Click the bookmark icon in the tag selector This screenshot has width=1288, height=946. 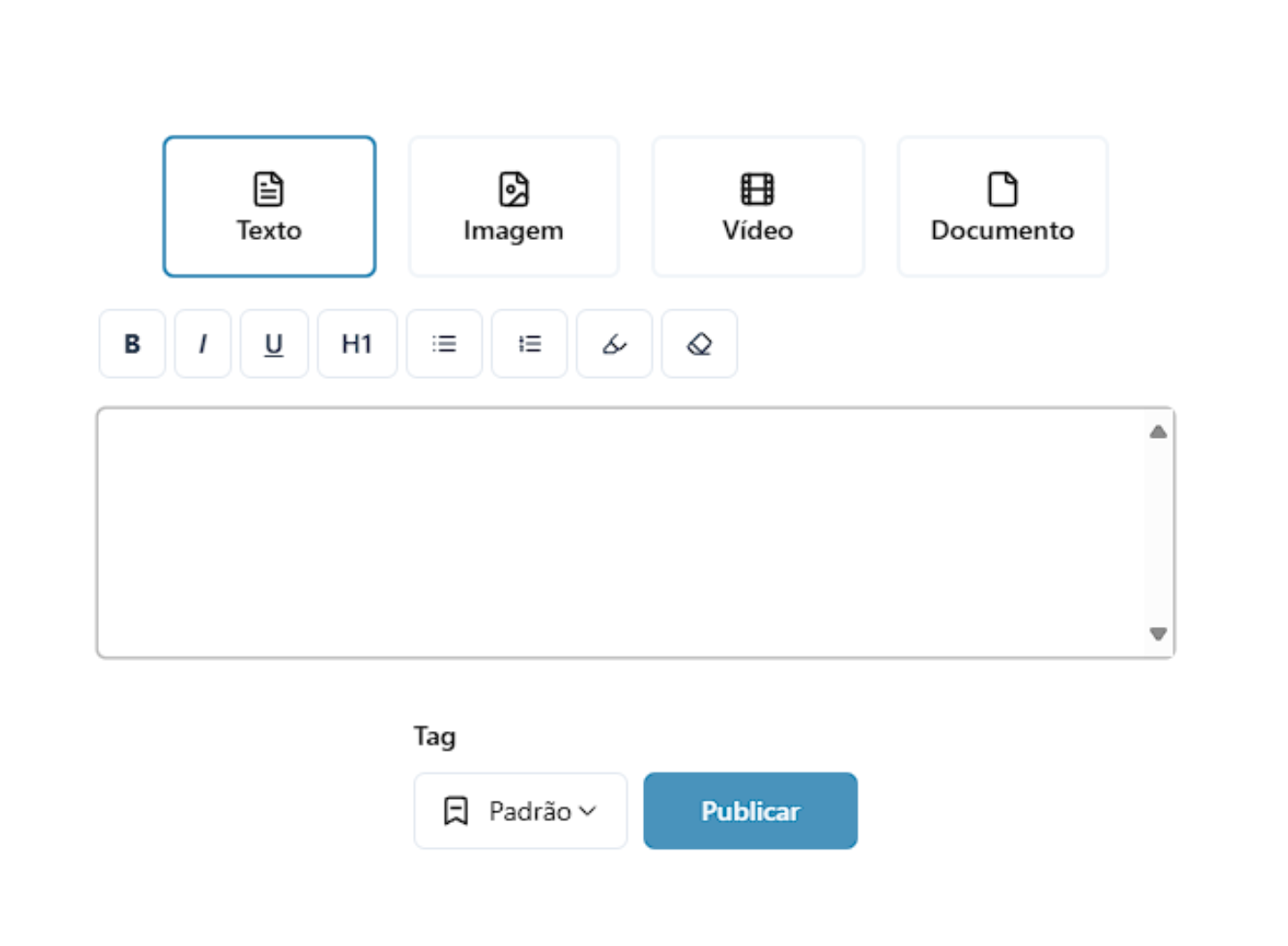pos(456,810)
